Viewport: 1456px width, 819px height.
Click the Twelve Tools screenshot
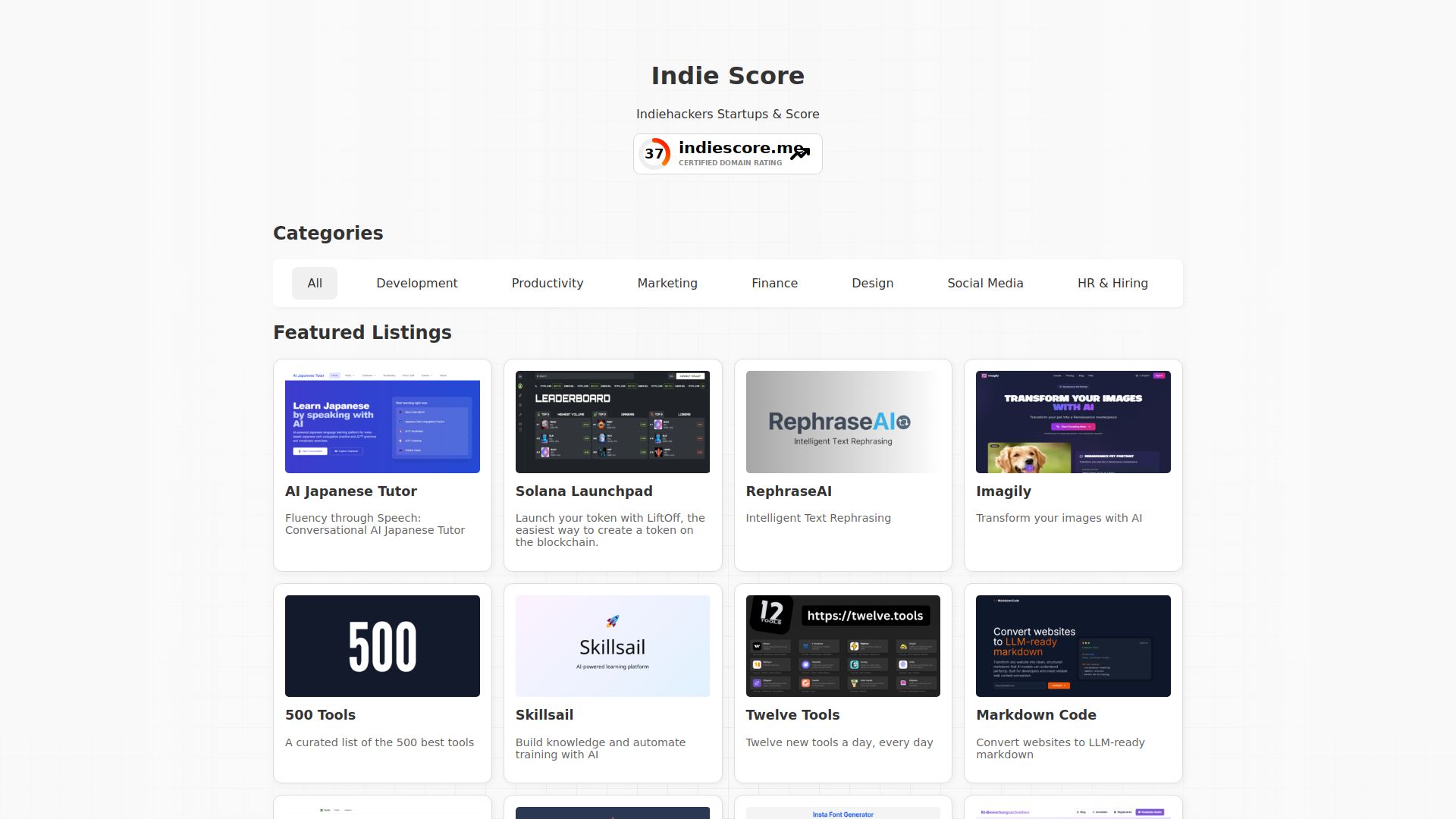843,645
